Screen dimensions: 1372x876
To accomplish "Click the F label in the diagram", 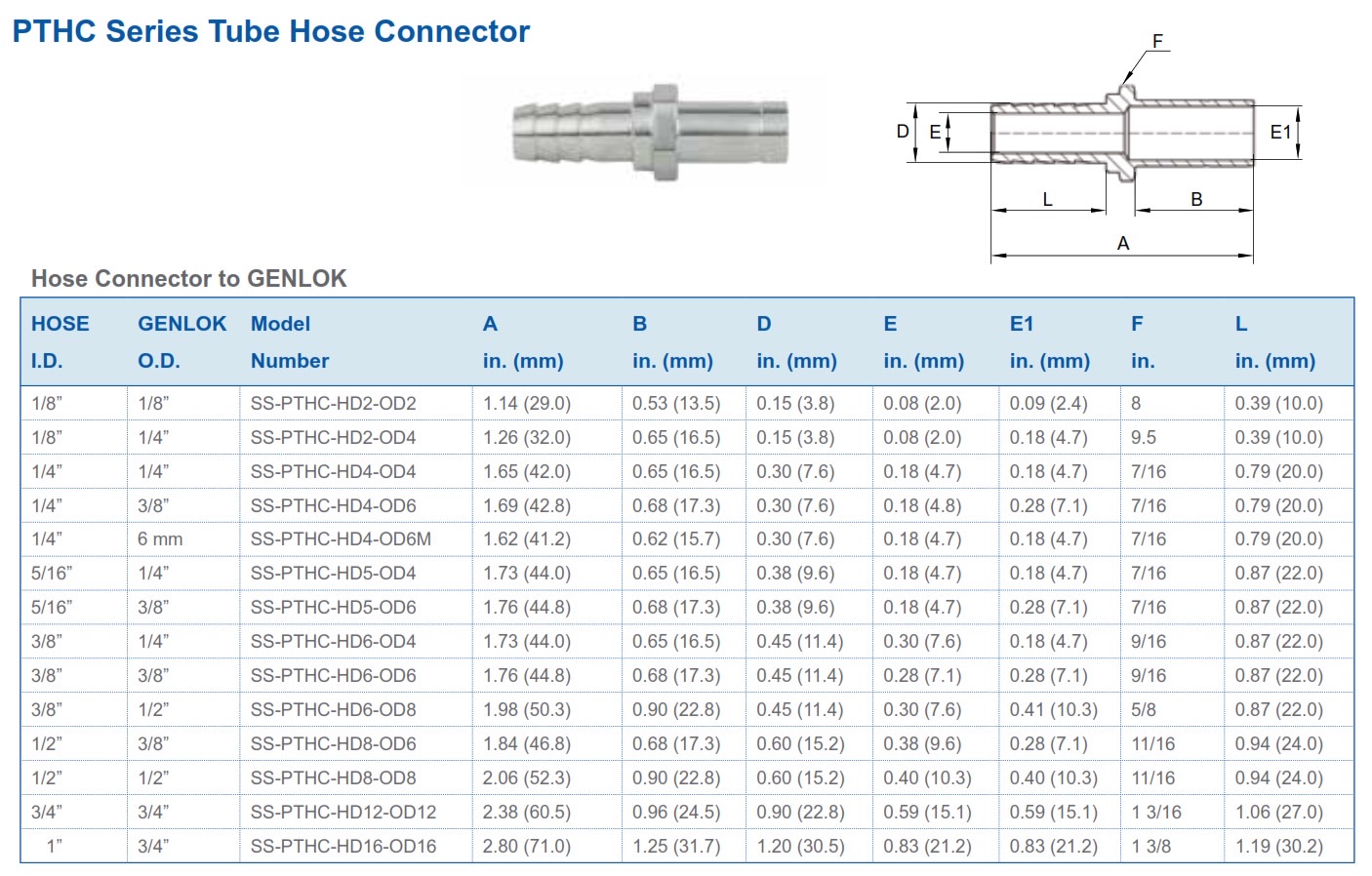I will pyautogui.click(x=1158, y=42).
